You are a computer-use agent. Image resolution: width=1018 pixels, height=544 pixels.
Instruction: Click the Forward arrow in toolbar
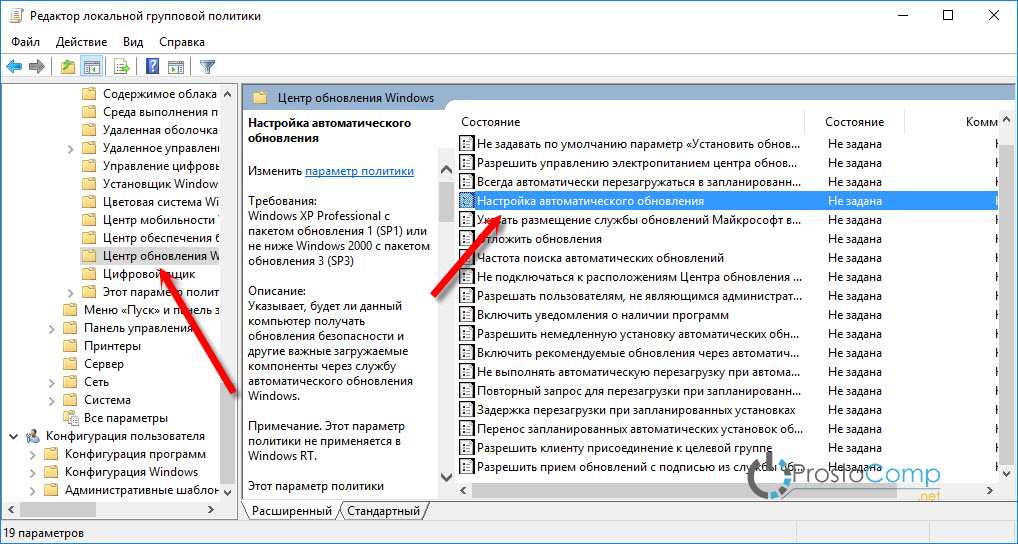click(36, 67)
